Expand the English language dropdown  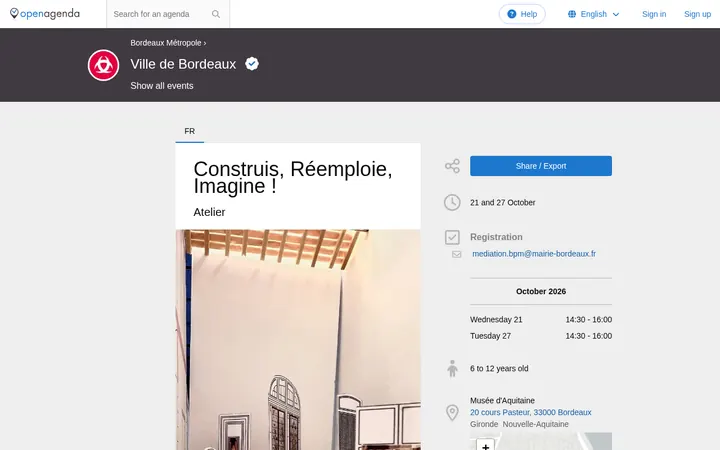point(594,14)
